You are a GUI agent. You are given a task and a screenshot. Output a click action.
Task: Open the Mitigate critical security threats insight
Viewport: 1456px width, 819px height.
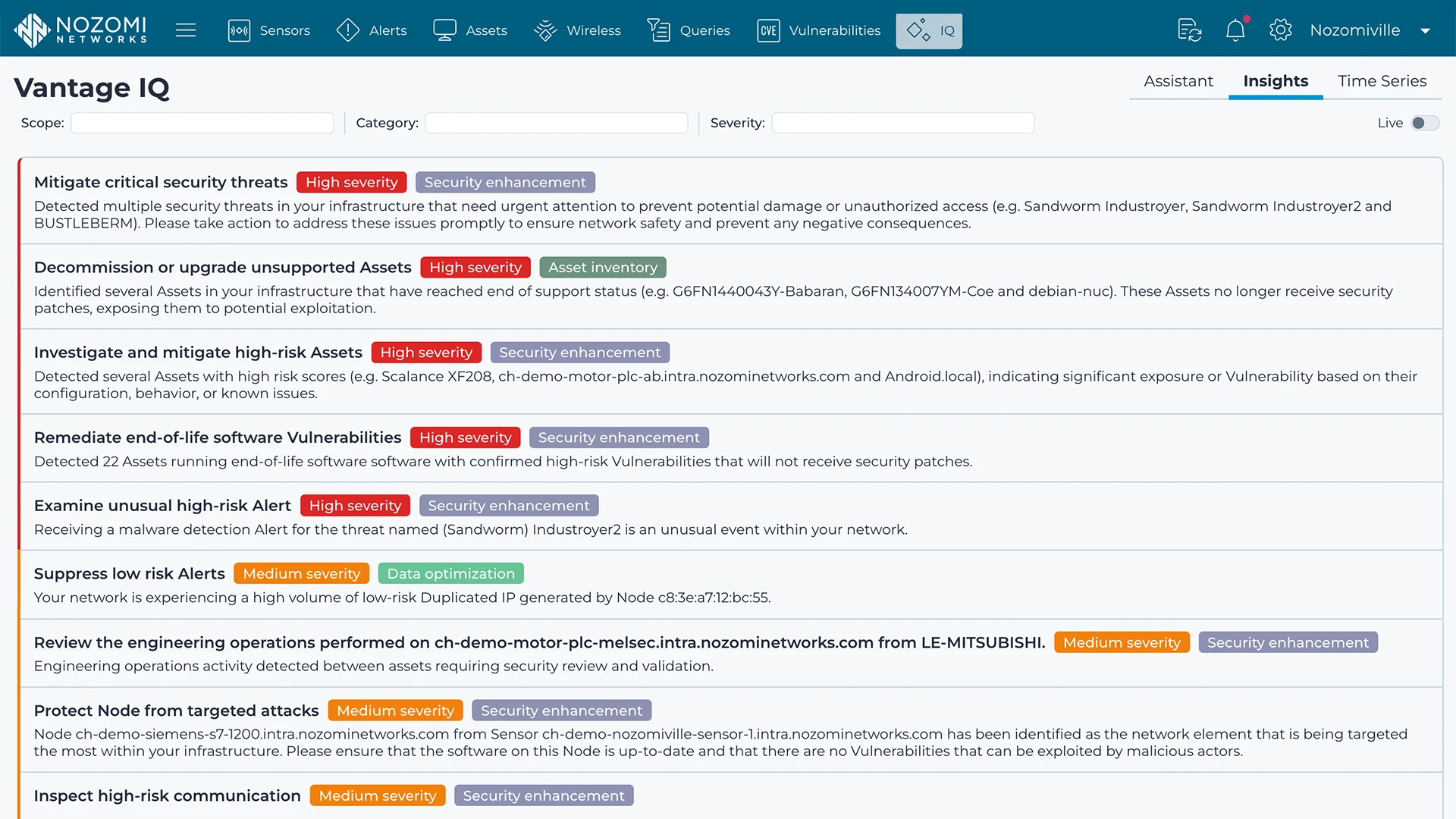pyautogui.click(x=161, y=182)
